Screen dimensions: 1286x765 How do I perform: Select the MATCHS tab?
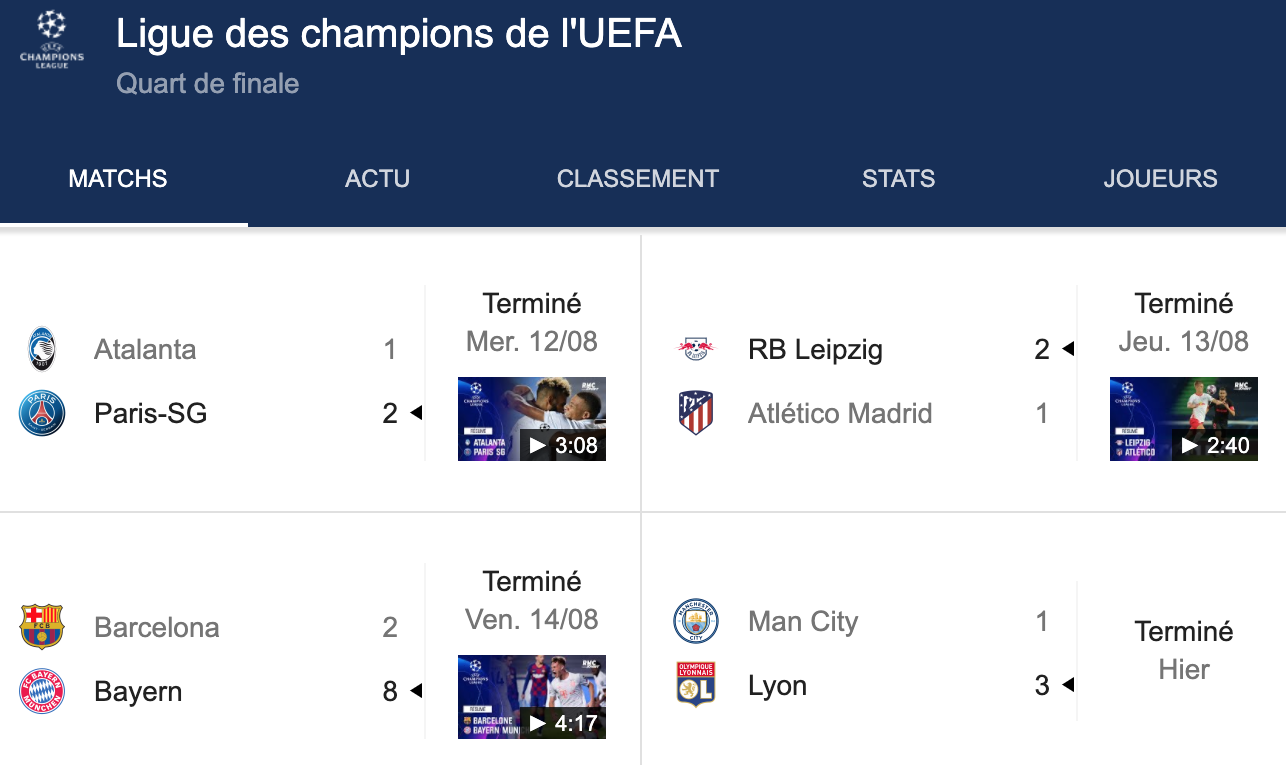click(118, 179)
